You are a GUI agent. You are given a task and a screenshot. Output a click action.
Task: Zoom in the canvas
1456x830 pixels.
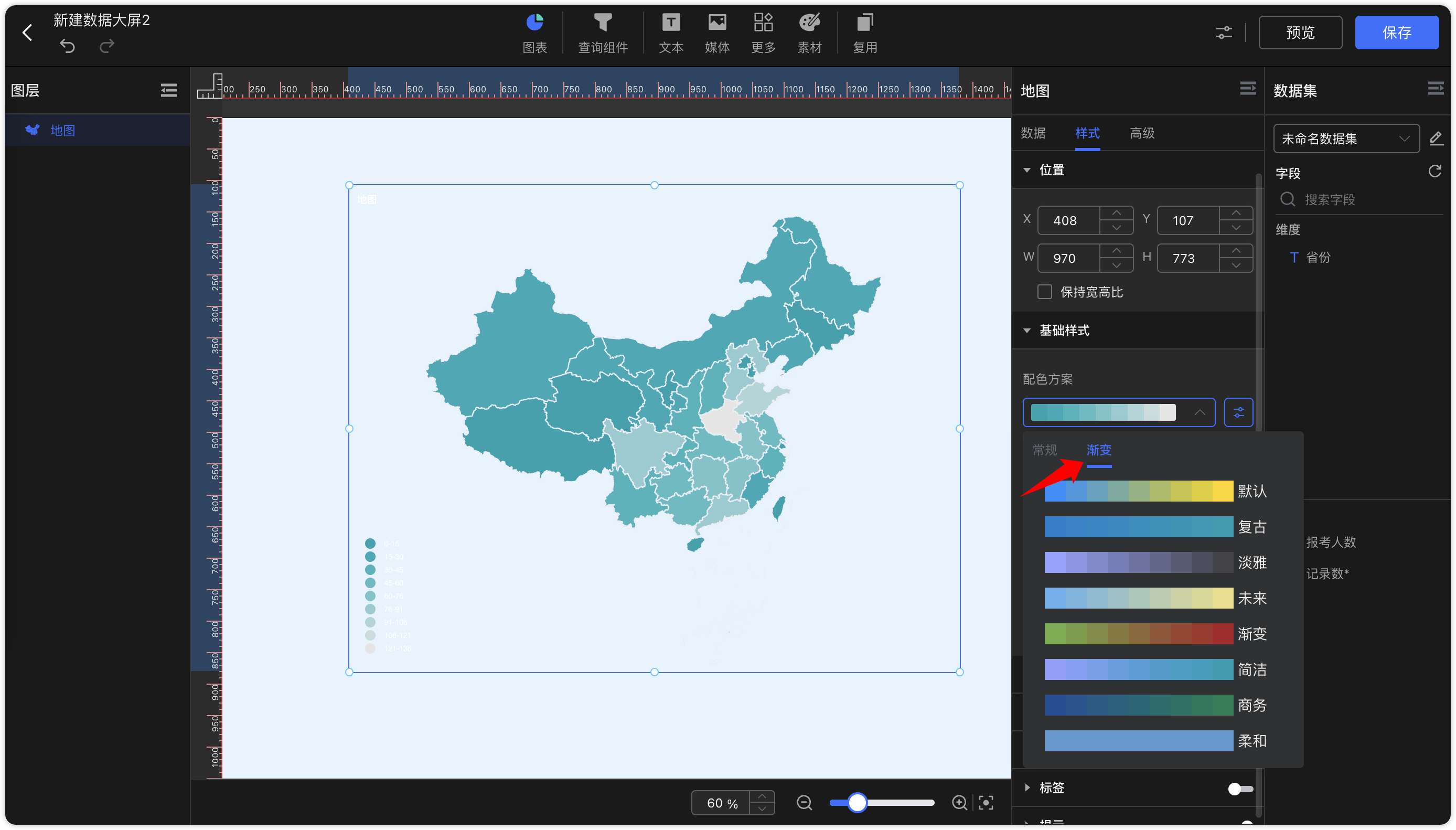click(959, 803)
